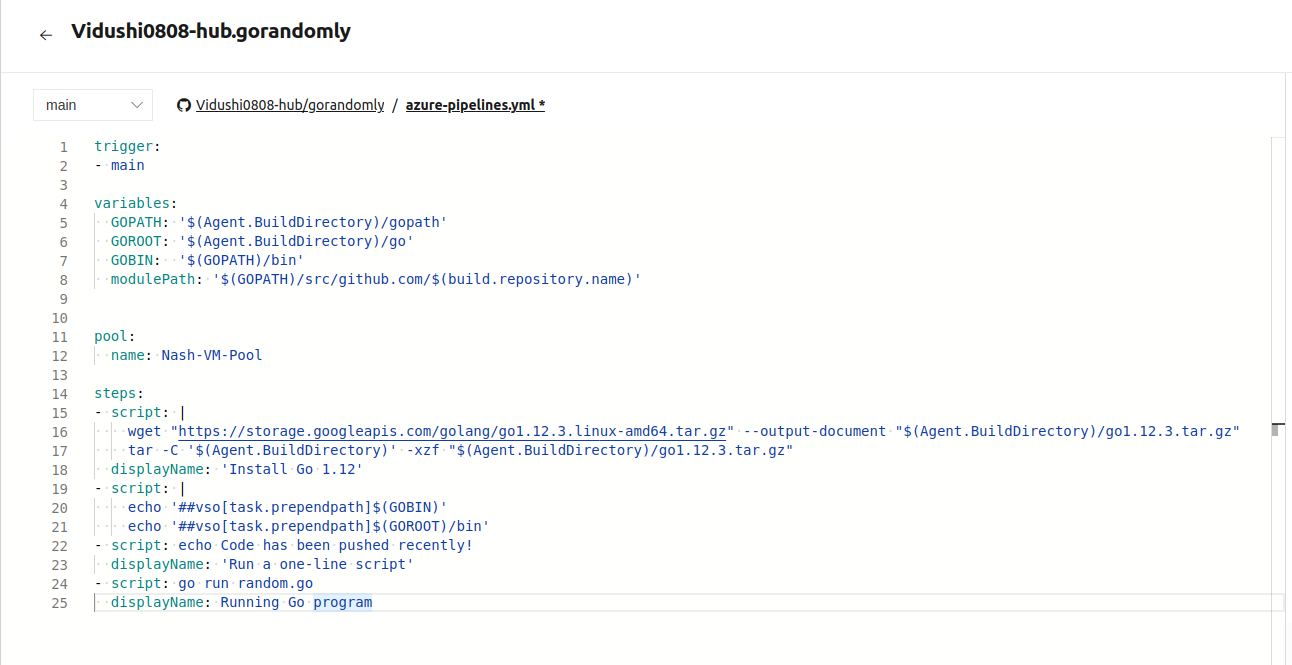
Task: Click line number 1 in the gutter
Action: pos(64,147)
